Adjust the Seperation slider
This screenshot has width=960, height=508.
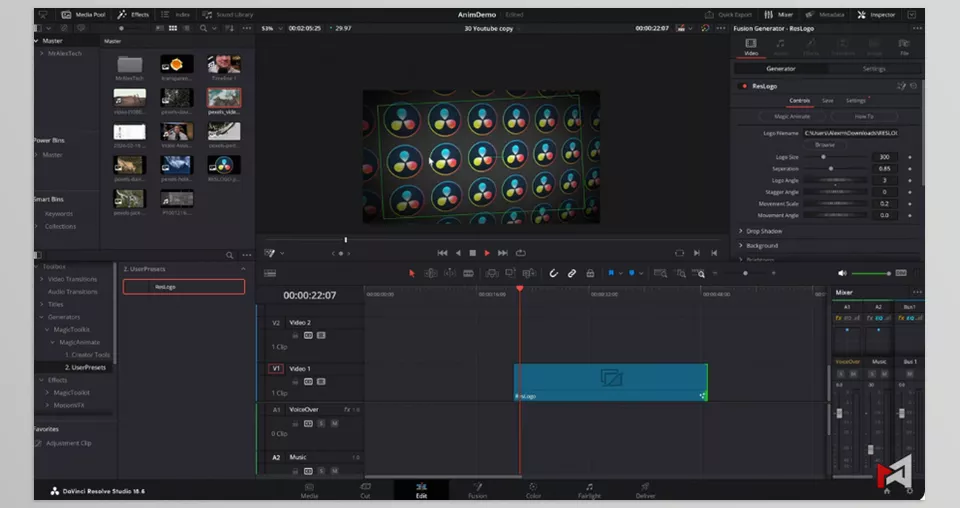coord(834,169)
